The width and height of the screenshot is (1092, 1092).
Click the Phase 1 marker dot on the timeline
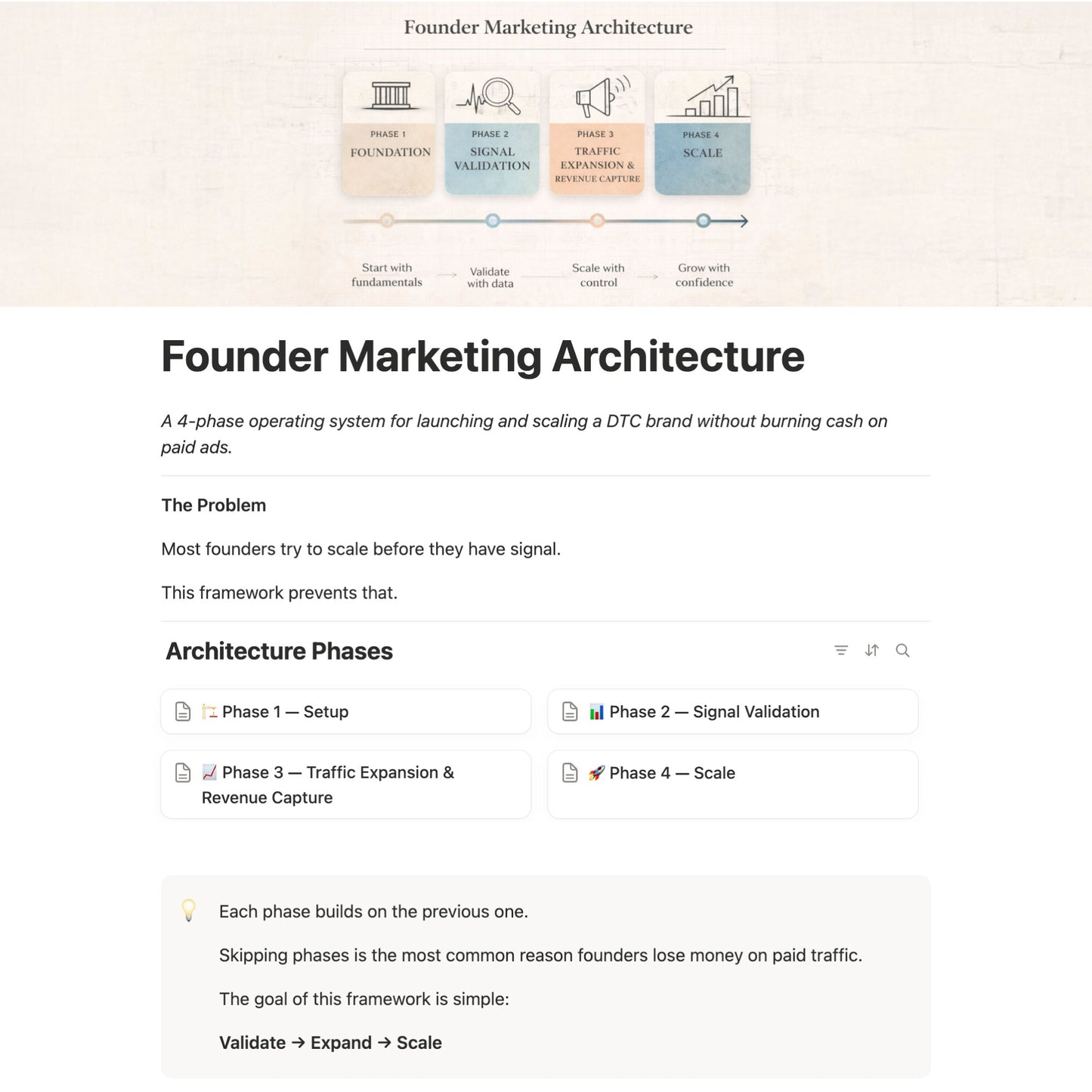click(x=388, y=221)
